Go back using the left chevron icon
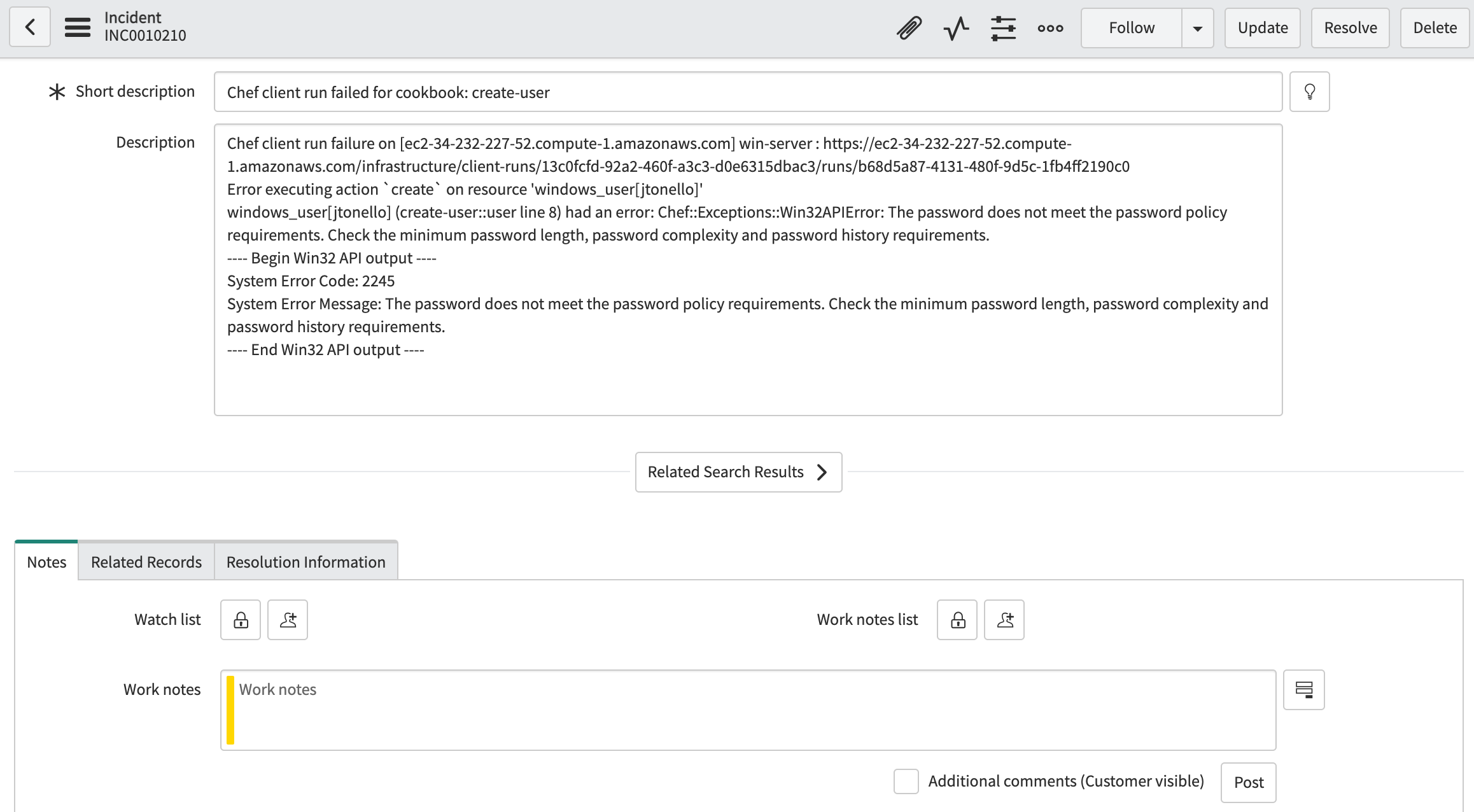Image resolution: width=1474 pixels, height=812 pixels. (x=30, y=27)
